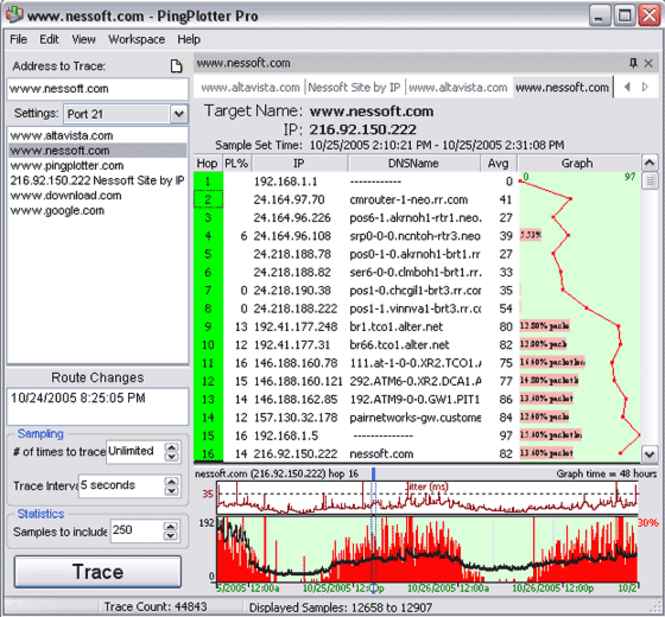Image resolution: width=665 pixels, height=617 pixels.
Task: Switch to the Nessoft Site by IP tab
Action: (x=355, y=87)
